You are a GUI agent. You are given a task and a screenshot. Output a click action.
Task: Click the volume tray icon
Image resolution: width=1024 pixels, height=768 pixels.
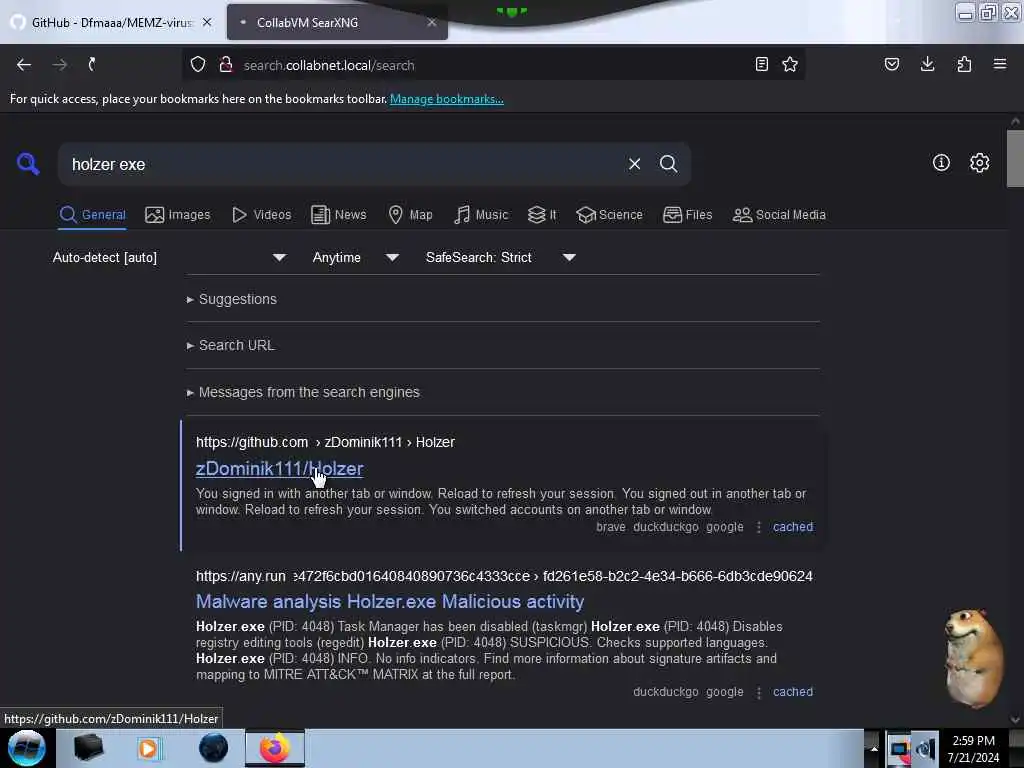coord(925,749)
